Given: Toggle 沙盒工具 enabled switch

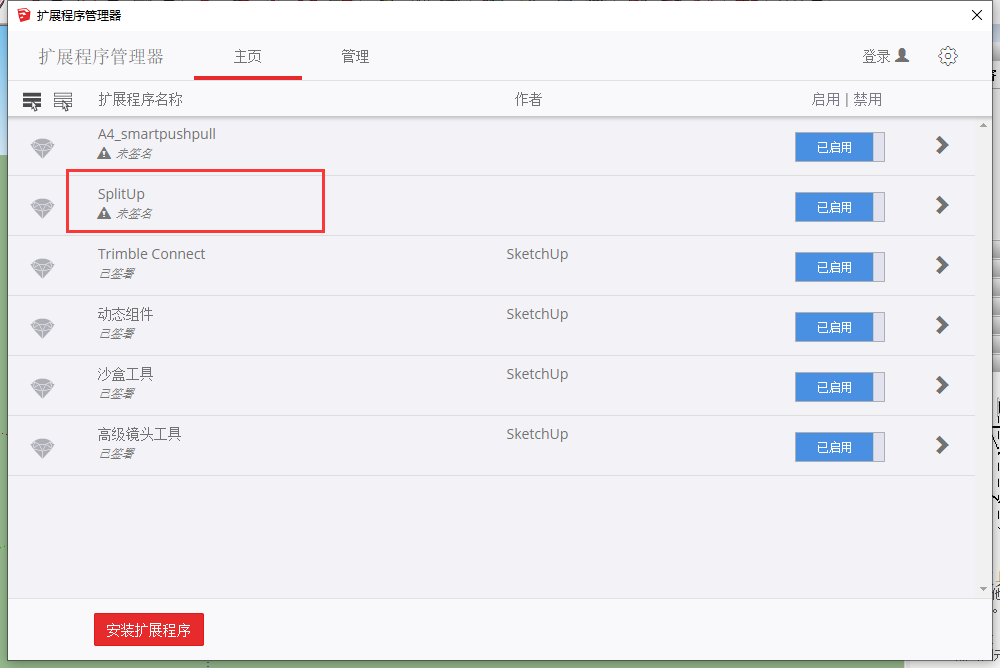Looking at the screenshot, I should pyautogui.click(x=839, y=387).
